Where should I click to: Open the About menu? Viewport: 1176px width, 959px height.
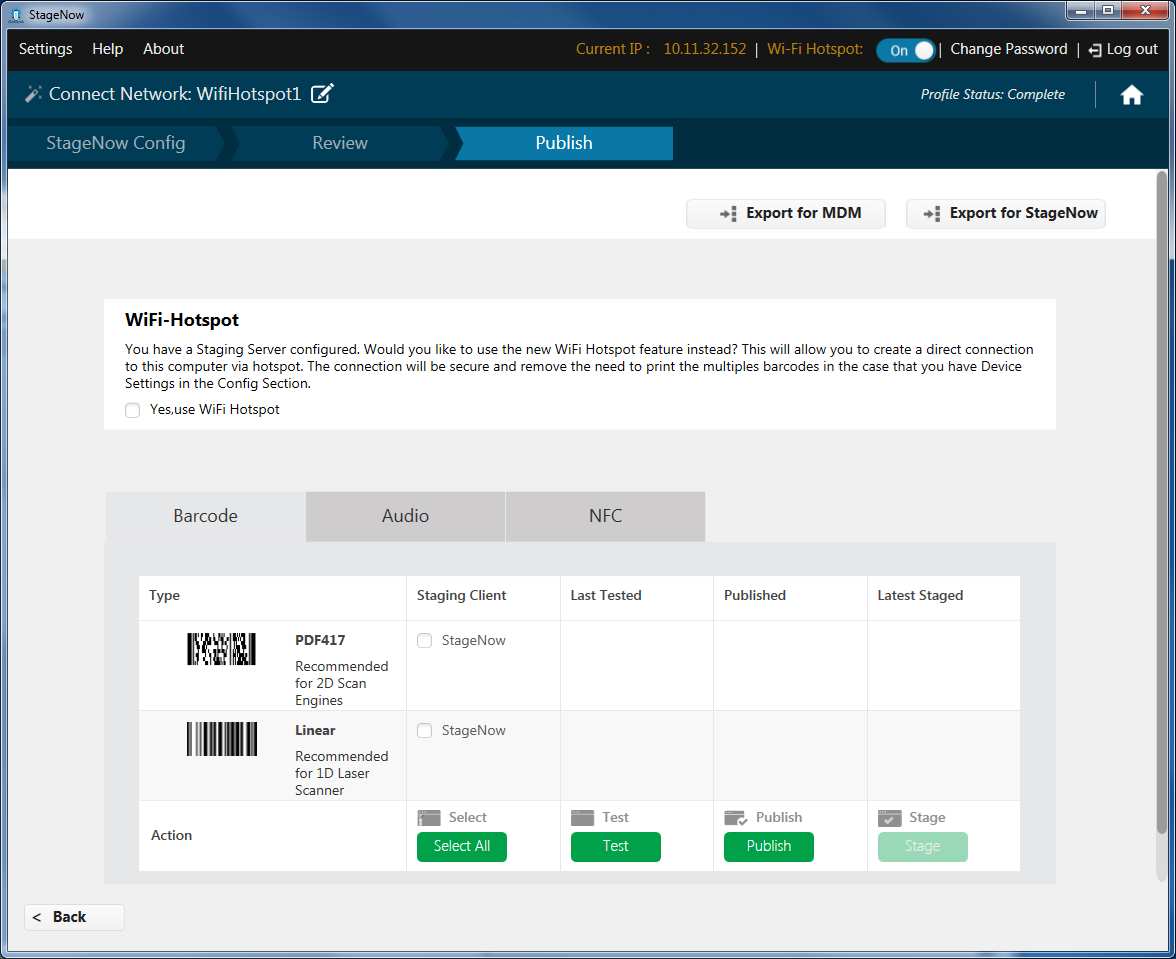pyautogui.click(x=163, y=49)
